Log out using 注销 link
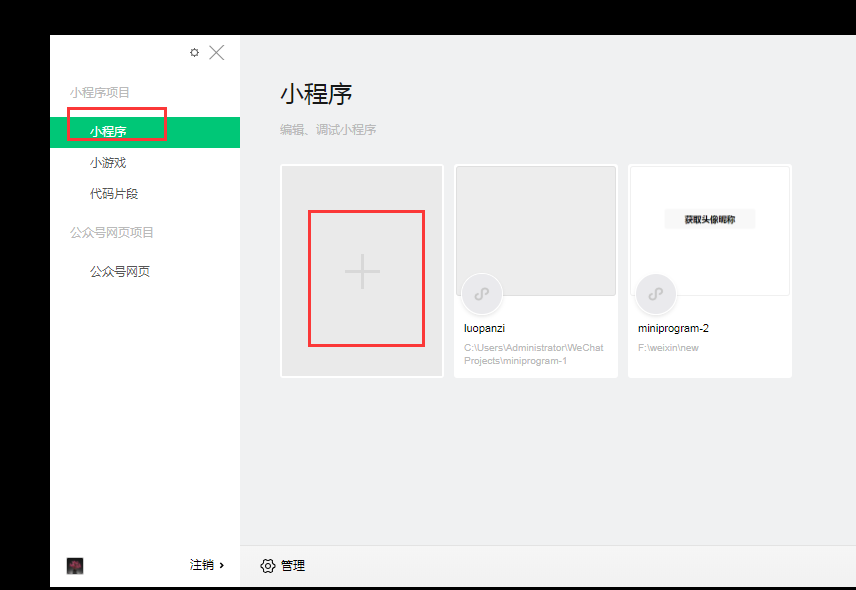 (201, 565)
